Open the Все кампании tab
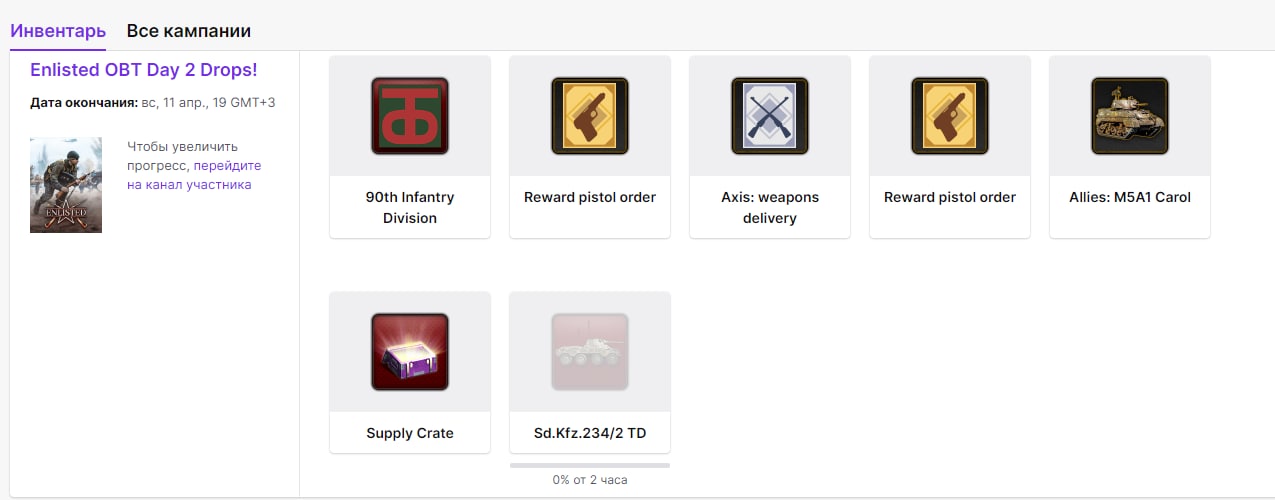The height and width of the screenshot is (500, 1275). pyautogui.click(x=189, y=31)
